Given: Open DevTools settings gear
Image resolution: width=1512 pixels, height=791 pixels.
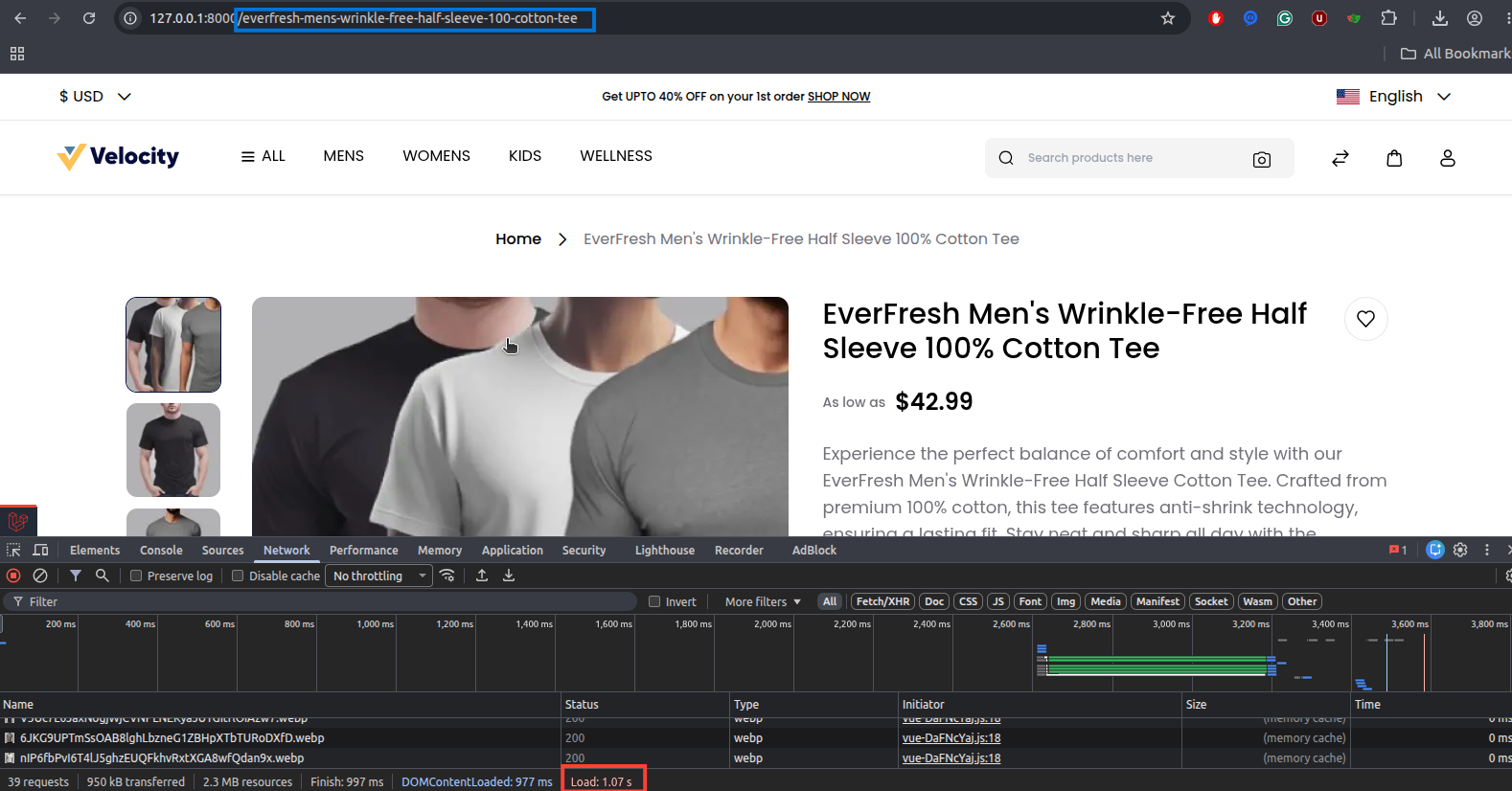Looking at the screenshot, I should 1460,550.
